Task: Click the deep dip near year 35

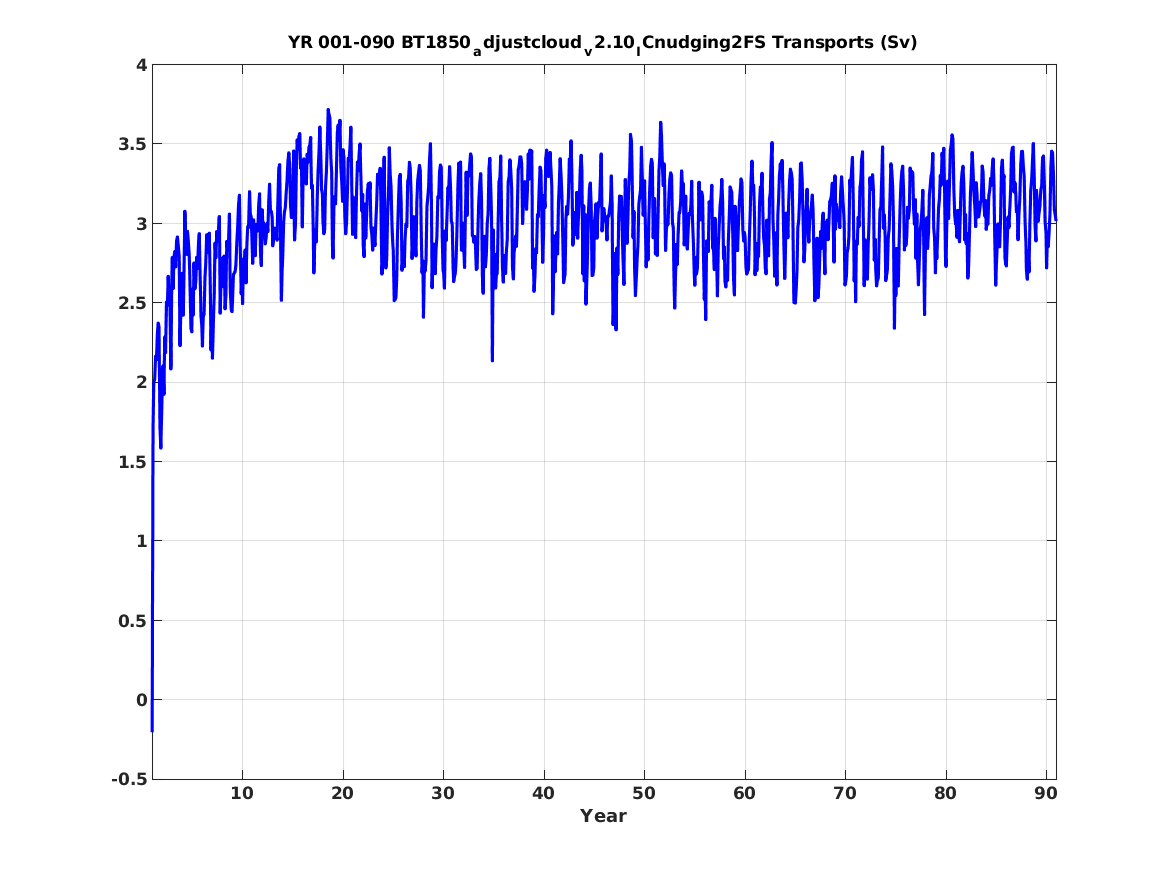Action: [x=493, y=359]
